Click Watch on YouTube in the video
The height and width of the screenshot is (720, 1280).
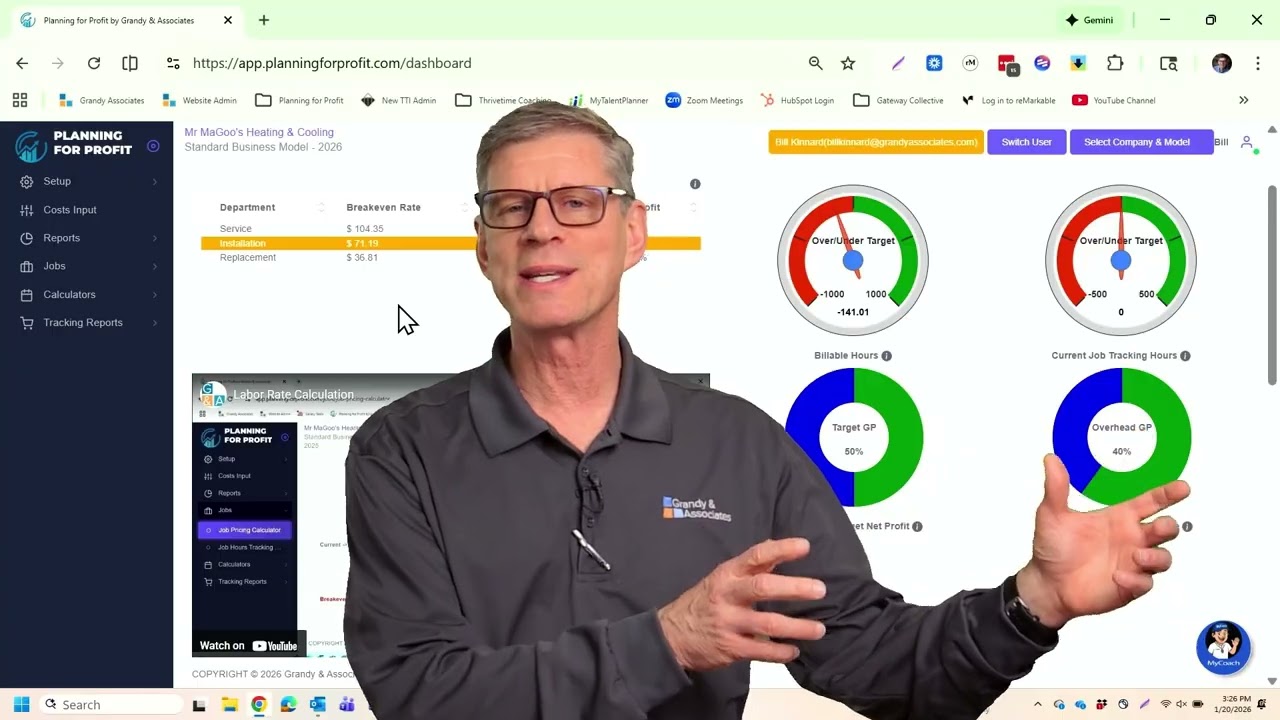(x=248, y=646)
